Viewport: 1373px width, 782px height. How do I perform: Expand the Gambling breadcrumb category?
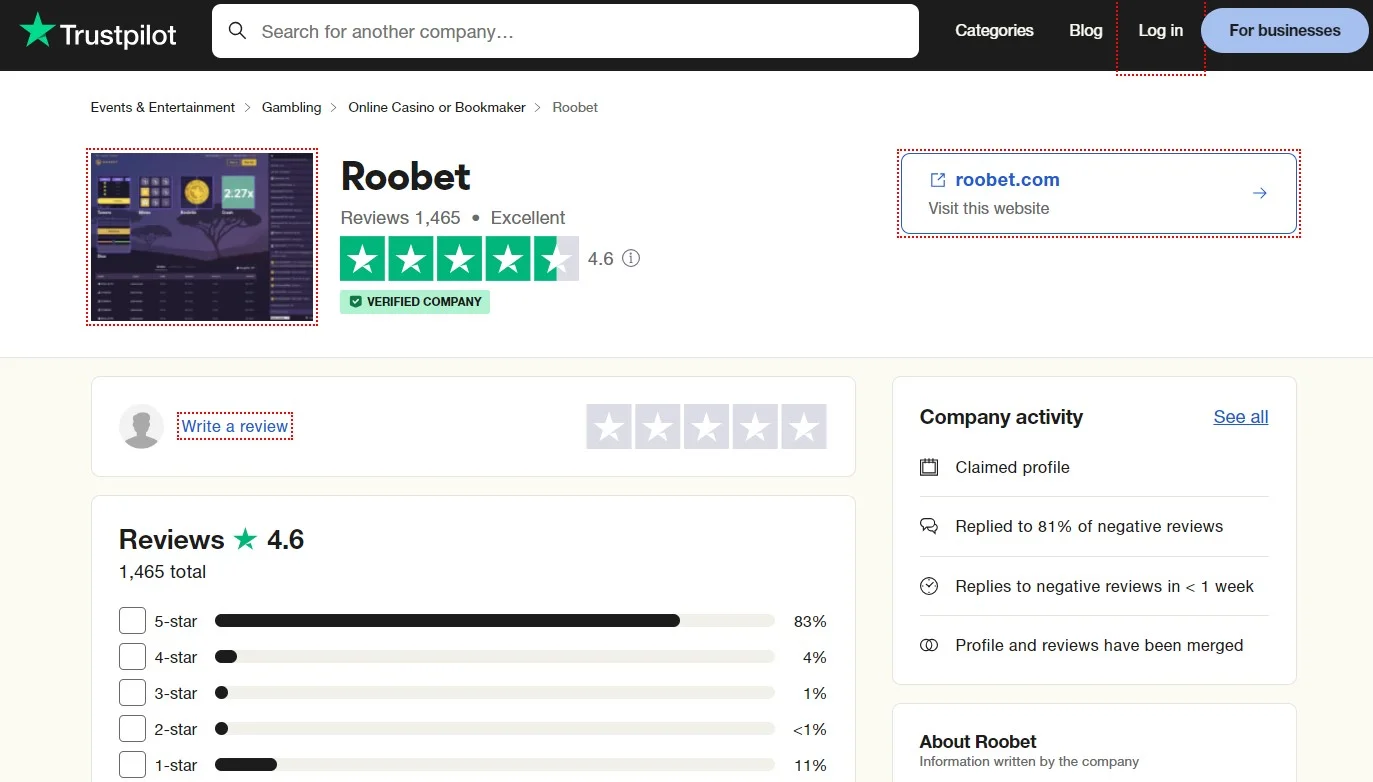(291, 107)
